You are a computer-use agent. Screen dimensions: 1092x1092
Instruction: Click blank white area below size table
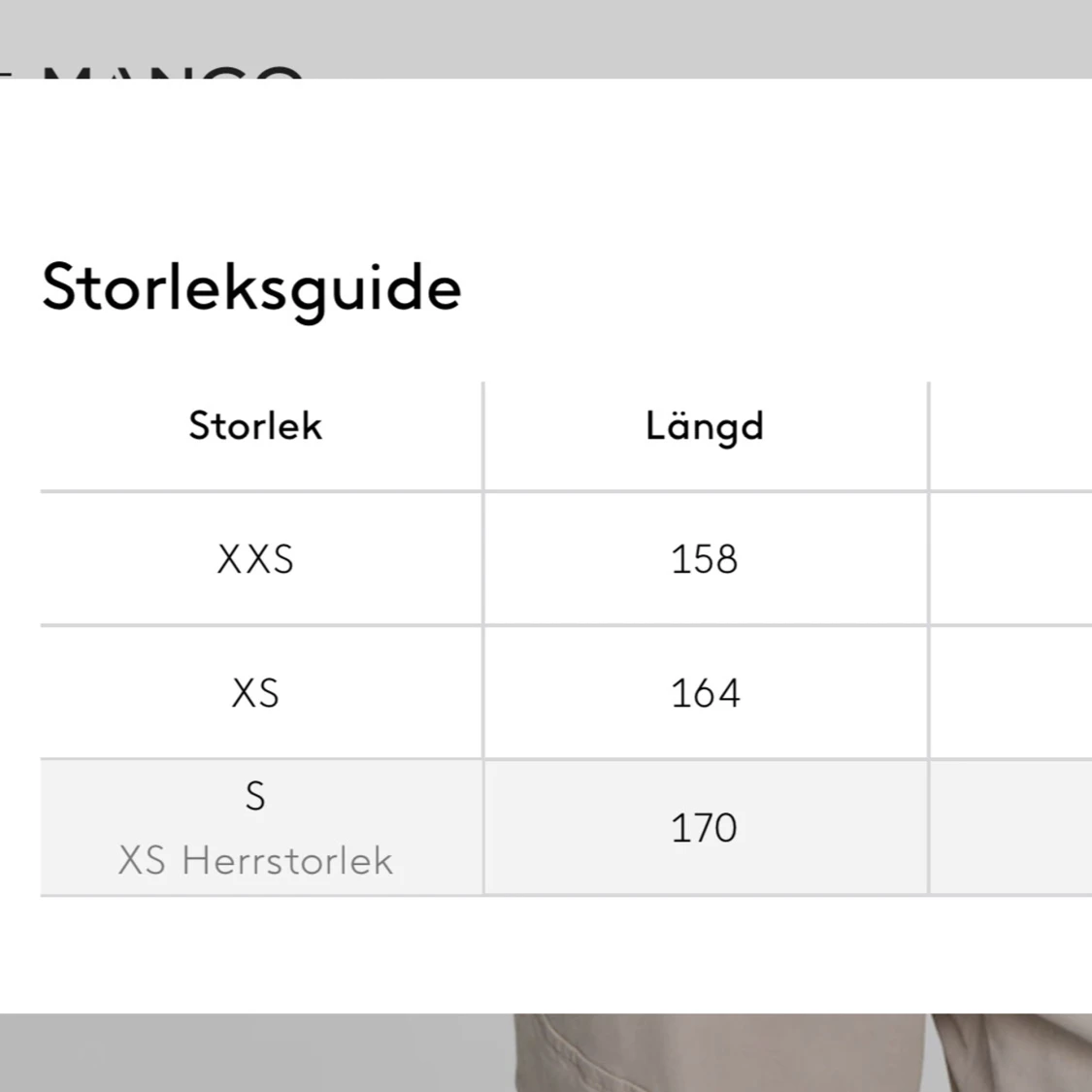coord(546,955)
